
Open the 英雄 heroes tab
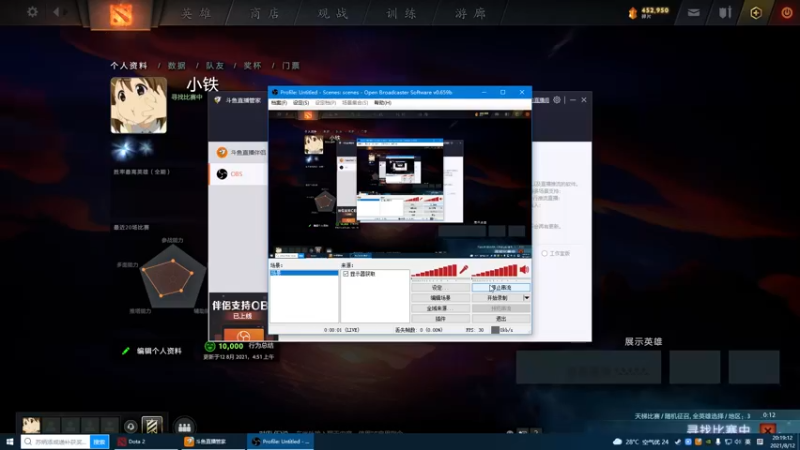(196, 13)
